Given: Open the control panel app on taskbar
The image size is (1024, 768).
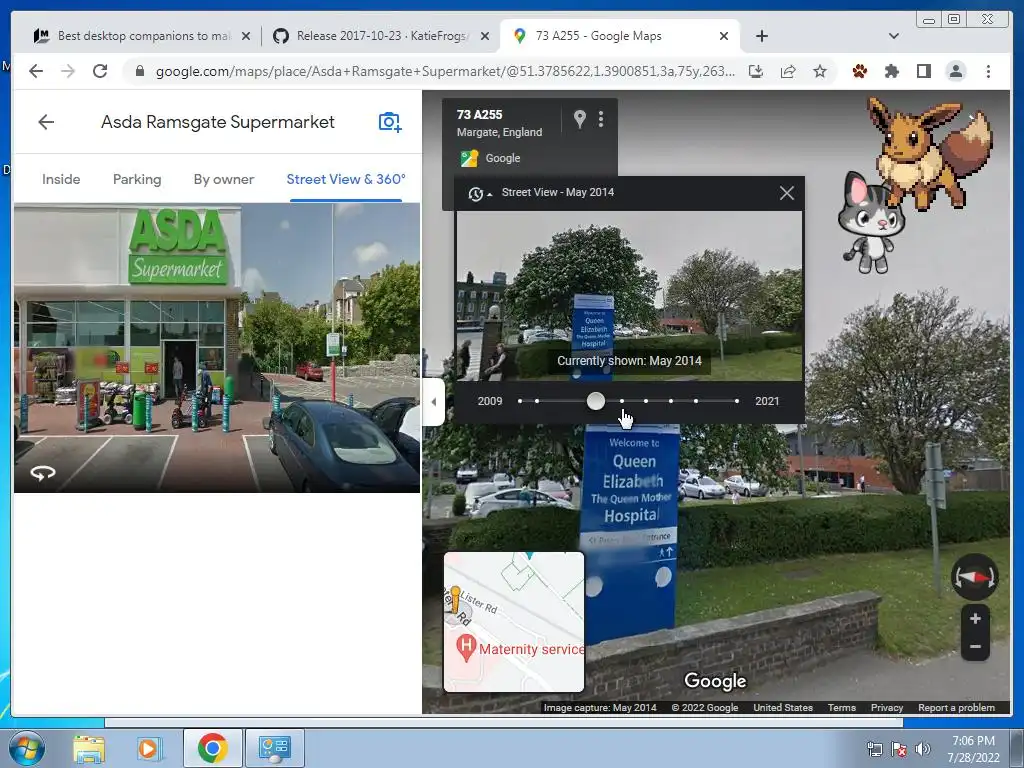Looking at the screenshot, I should (x=274, y=748).
